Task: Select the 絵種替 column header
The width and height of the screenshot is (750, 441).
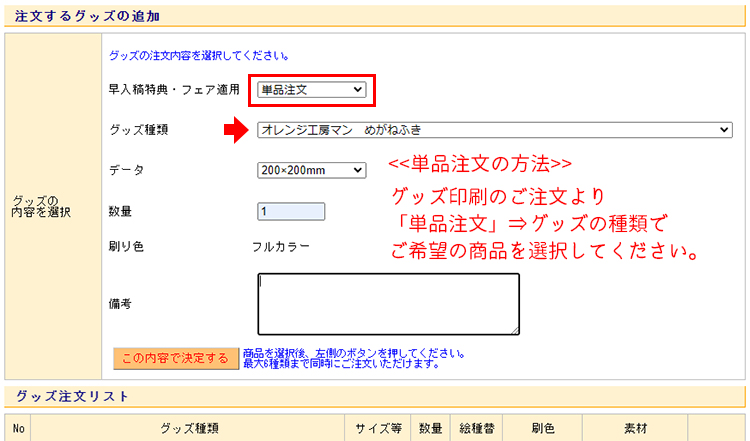Action: pos(476,429)
